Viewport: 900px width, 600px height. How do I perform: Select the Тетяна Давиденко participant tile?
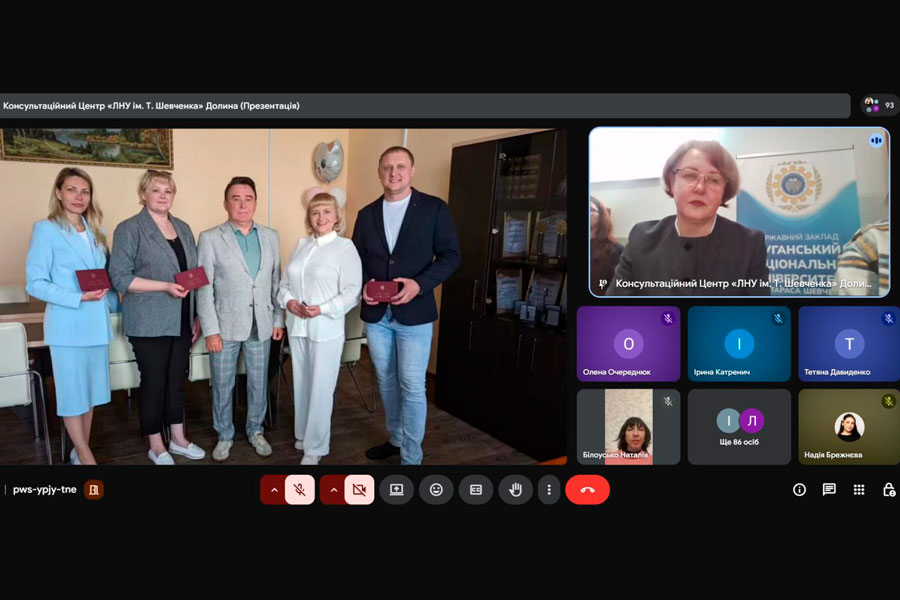tap(849, 344)
